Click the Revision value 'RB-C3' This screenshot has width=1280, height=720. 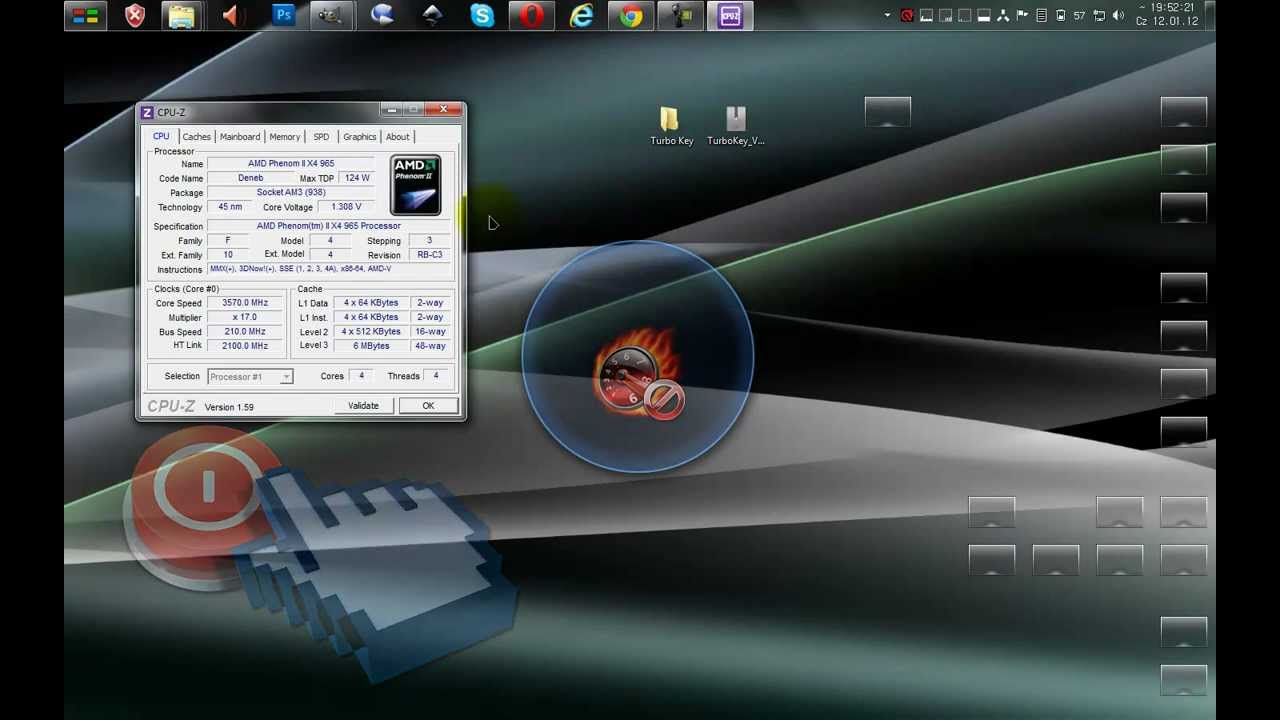tap(430, 255)
